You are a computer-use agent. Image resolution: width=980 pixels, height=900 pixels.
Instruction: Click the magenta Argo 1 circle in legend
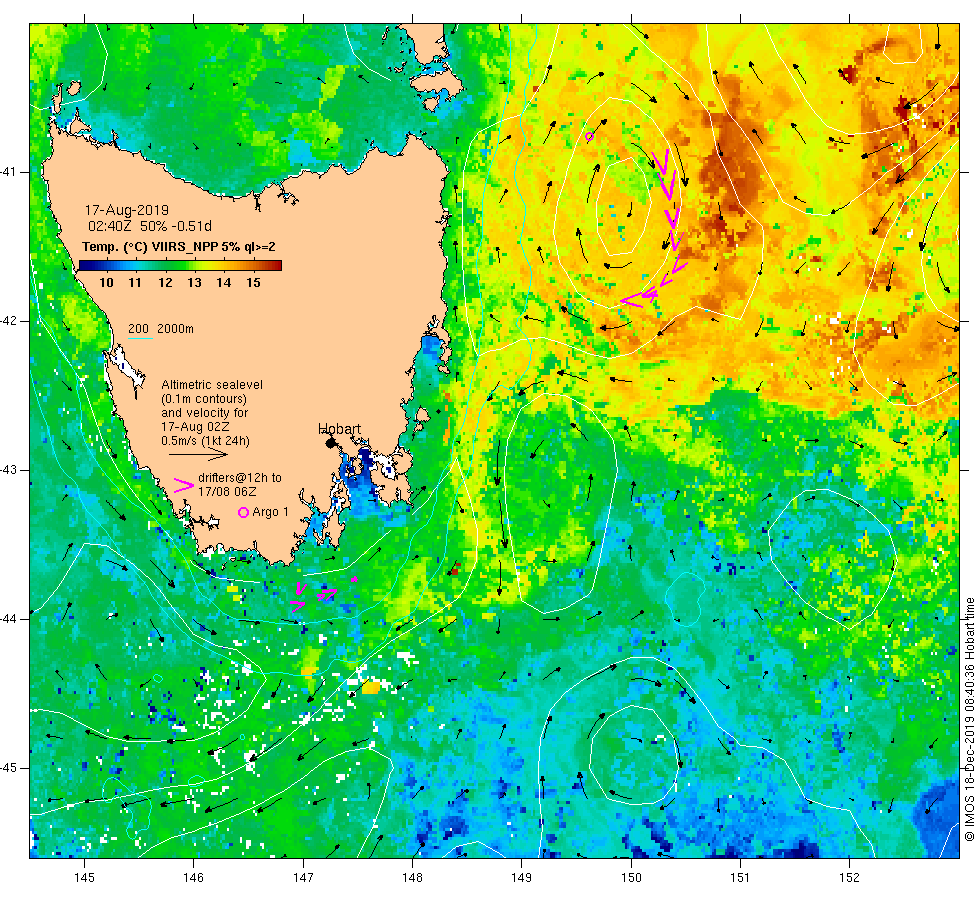(244, 512)
